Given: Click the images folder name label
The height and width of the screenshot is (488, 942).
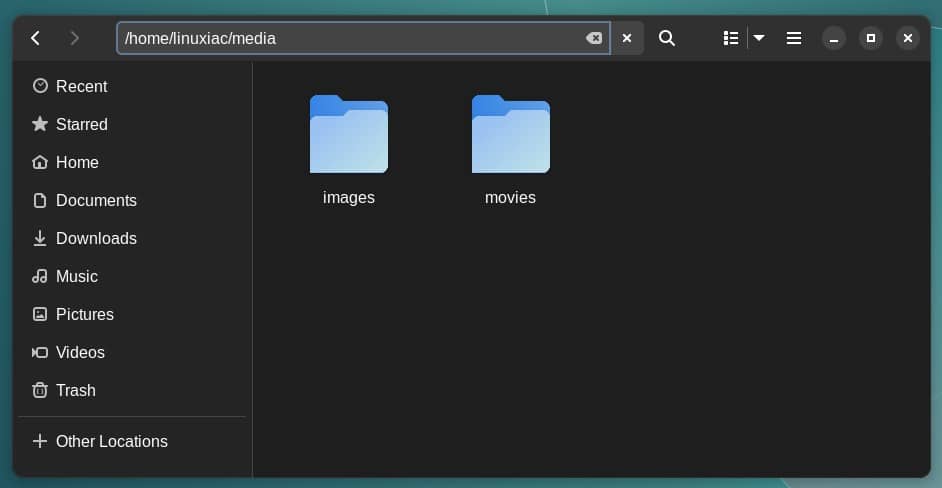Looking at the screenshot, I should [348, 198].
